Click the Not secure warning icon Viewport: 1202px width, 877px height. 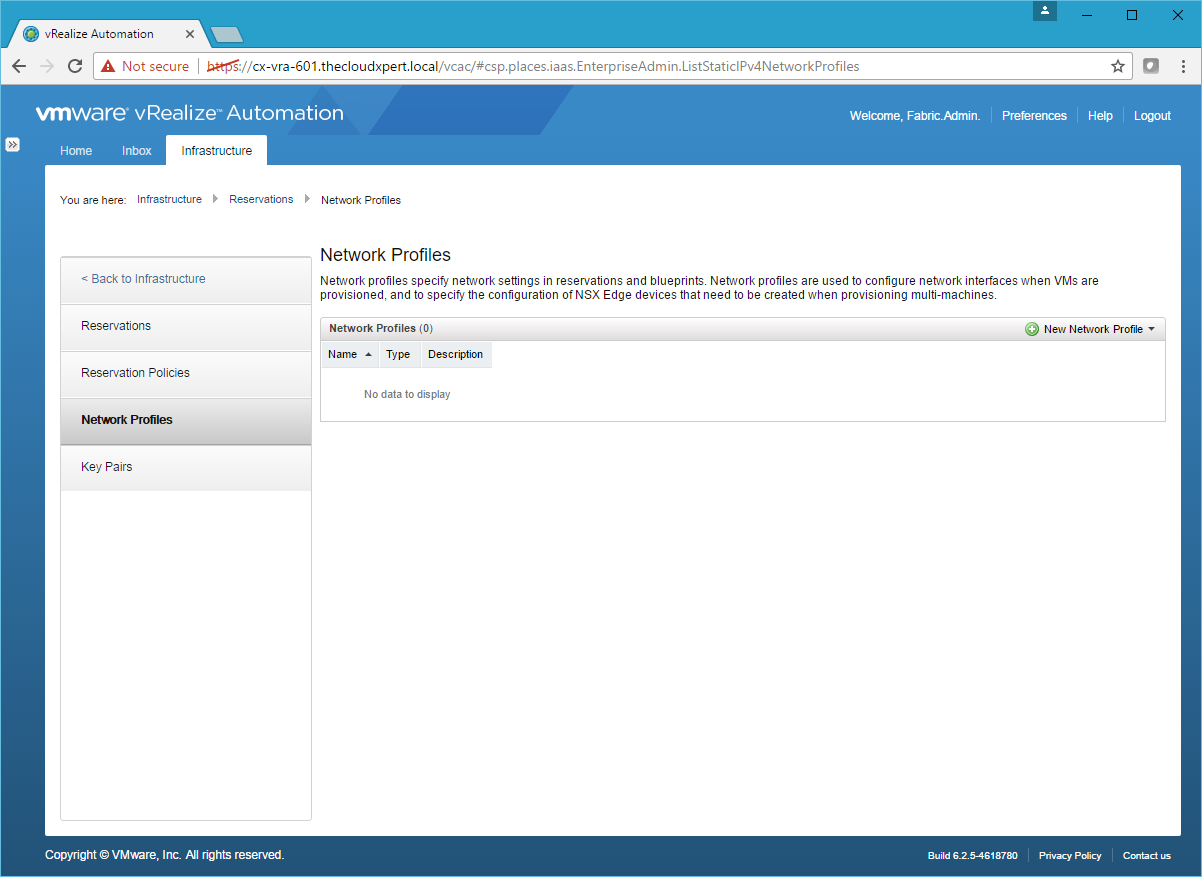click(108, 66)
